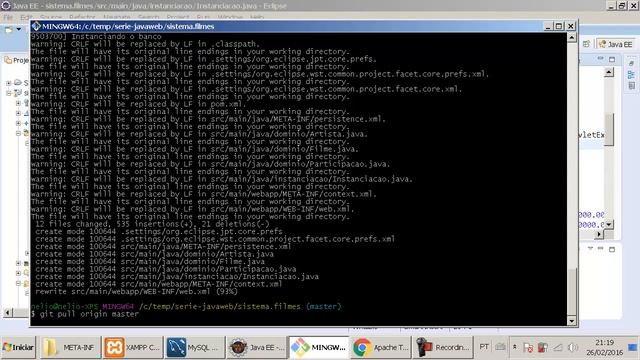Click the PT language indicator
640x360 pixels.
tap(484, 347)
